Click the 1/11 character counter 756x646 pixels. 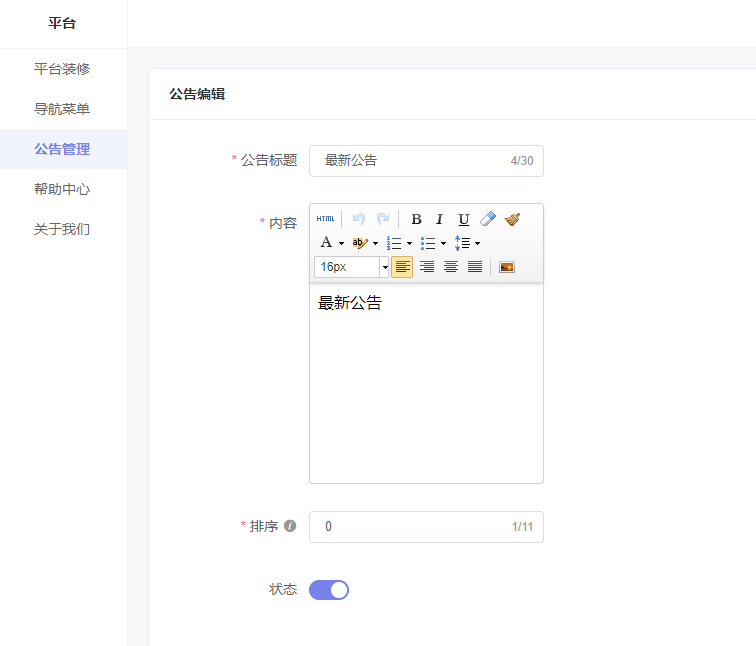[523, 527]
